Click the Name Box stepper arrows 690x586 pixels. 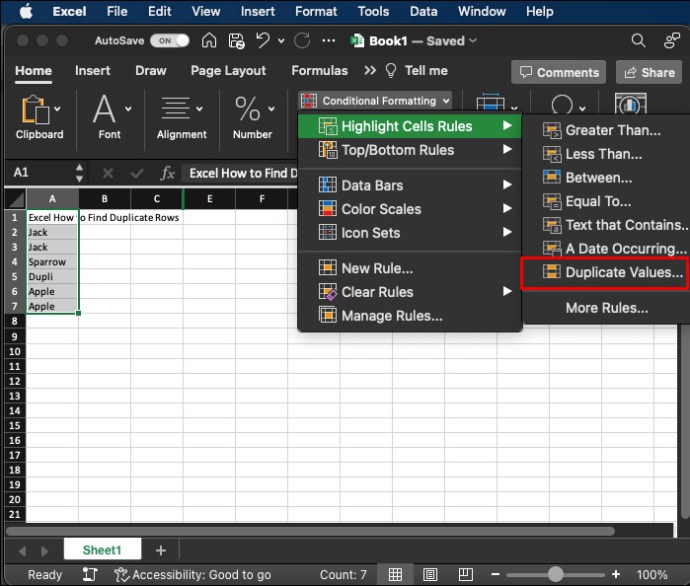coord(79,173)
